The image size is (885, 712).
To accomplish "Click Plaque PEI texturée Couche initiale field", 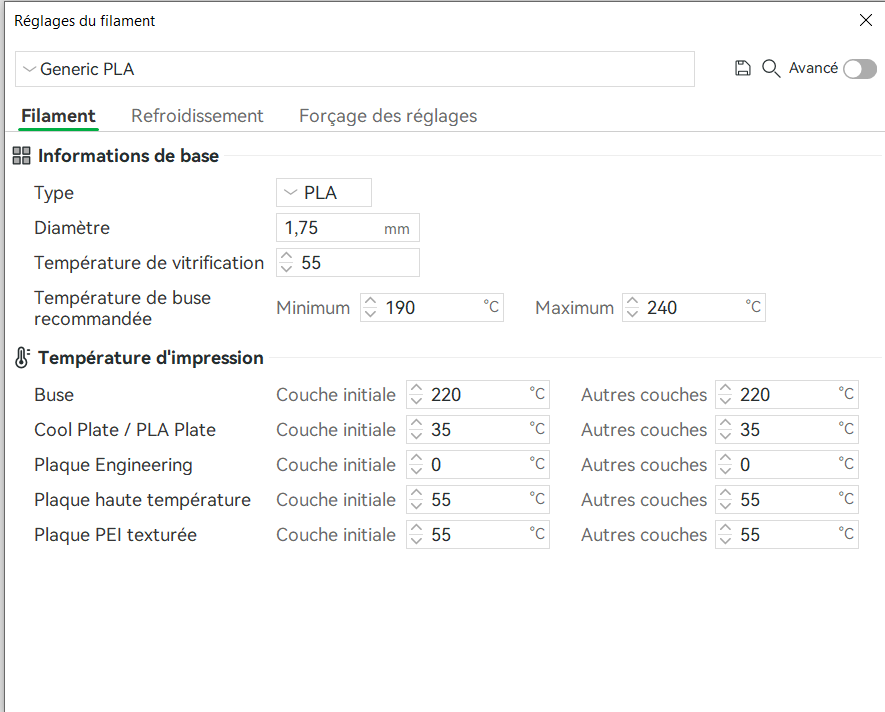I will tap(477, 535).
